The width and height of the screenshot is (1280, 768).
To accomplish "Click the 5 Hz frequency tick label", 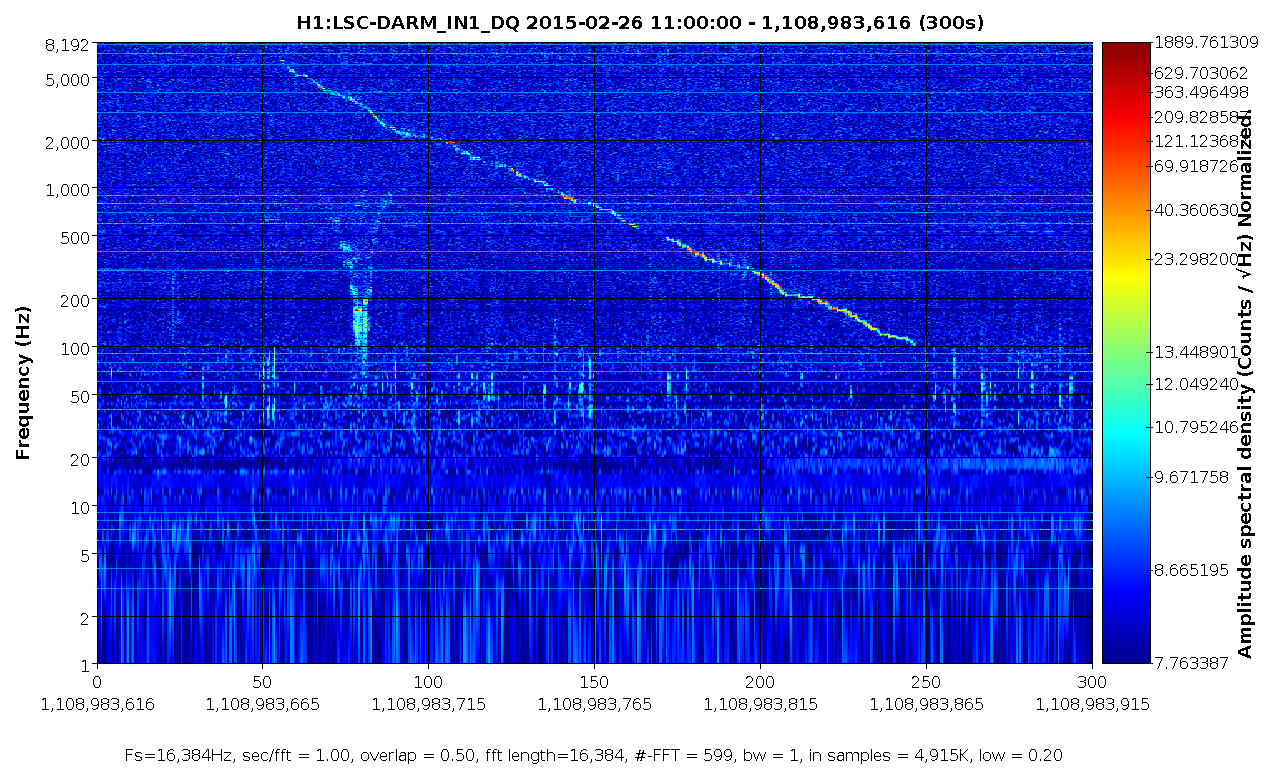I will click(x=87, y=554).
